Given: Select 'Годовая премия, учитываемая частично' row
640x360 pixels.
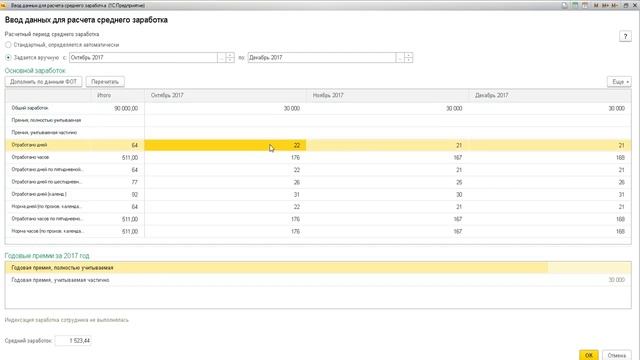Looking at the screenshot, I should tap(318, 280).
